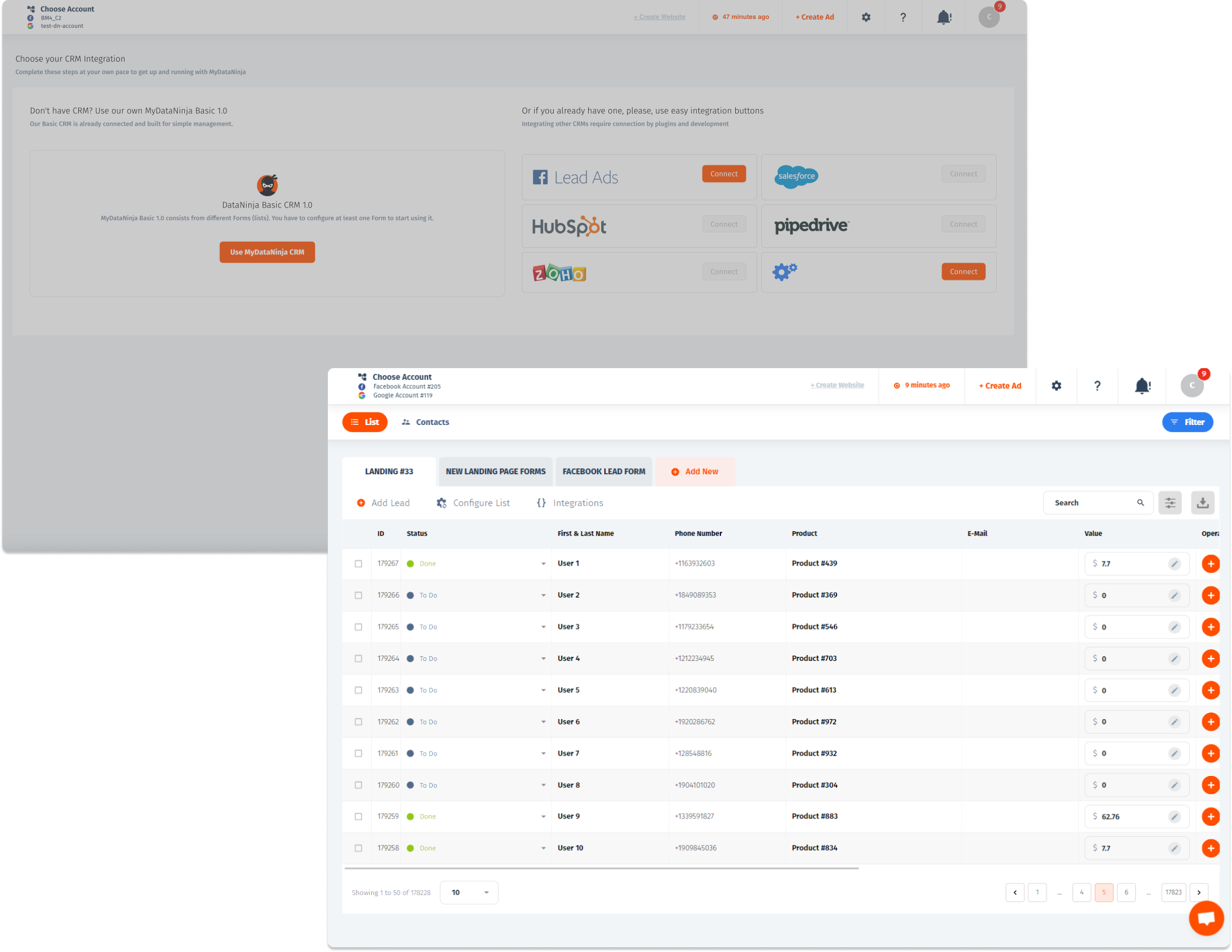The height and width of the screenshot is (952, 1232).
Task: Switch to the Facebook Lead Form tab
Action: tap(604, 471)
